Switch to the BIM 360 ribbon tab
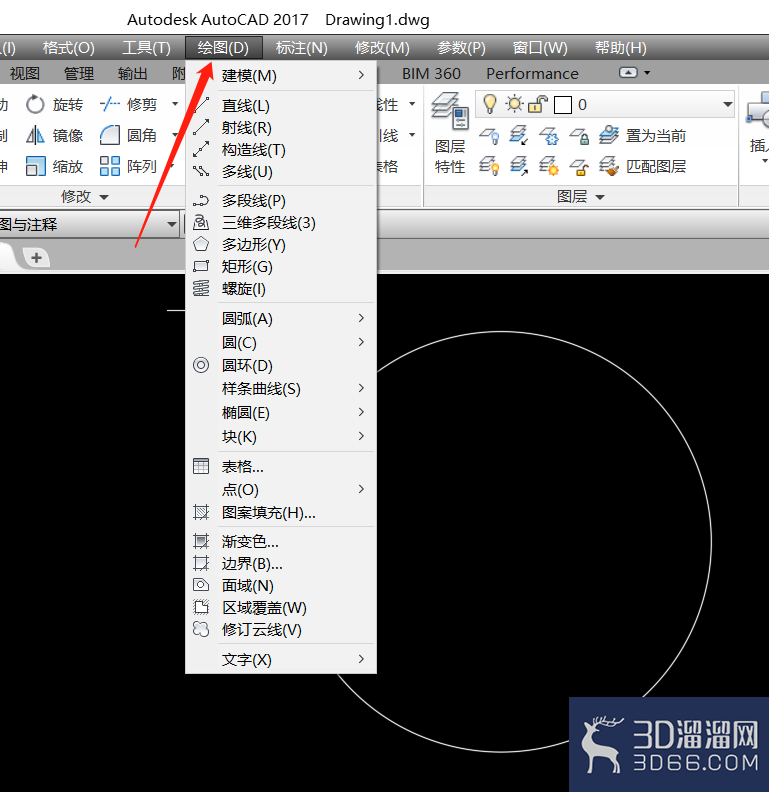Image resolution: width=769 pixels, height=792 pixels. 431,74
